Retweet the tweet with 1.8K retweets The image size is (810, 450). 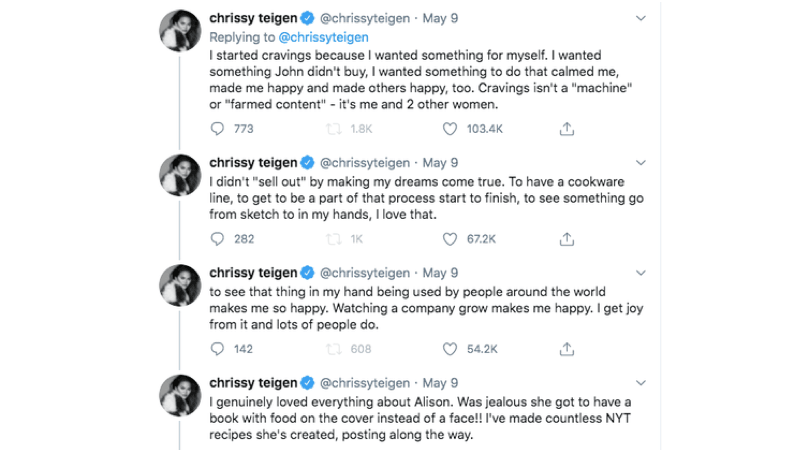[334, 129]
